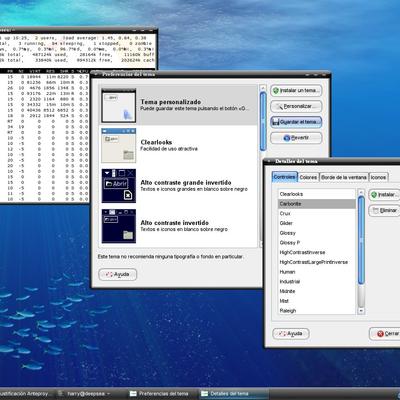
Task: Open Personalizar theme options
Action: pos(296,106)
